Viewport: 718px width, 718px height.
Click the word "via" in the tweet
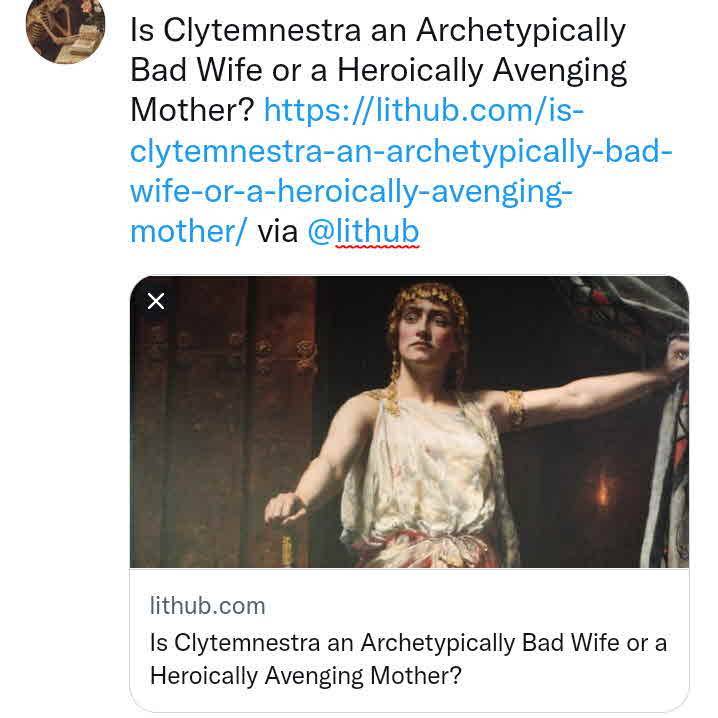tap(278, 232)
